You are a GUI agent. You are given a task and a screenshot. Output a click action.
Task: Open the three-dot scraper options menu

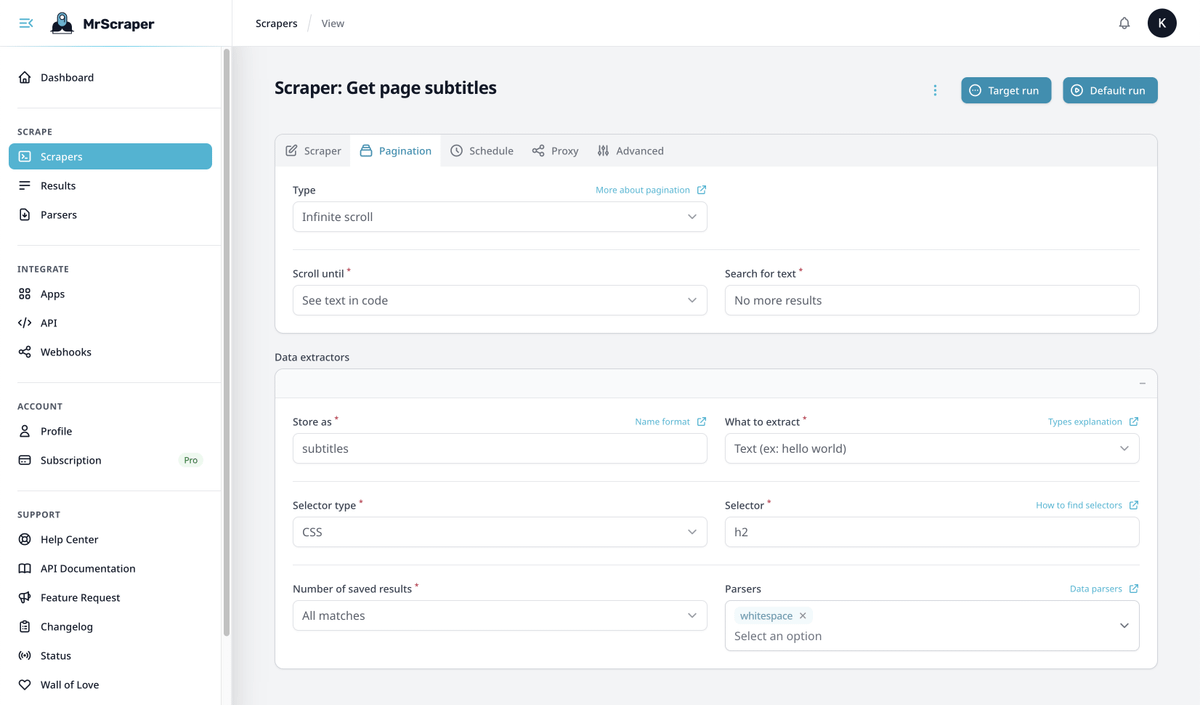coord(935,90)
